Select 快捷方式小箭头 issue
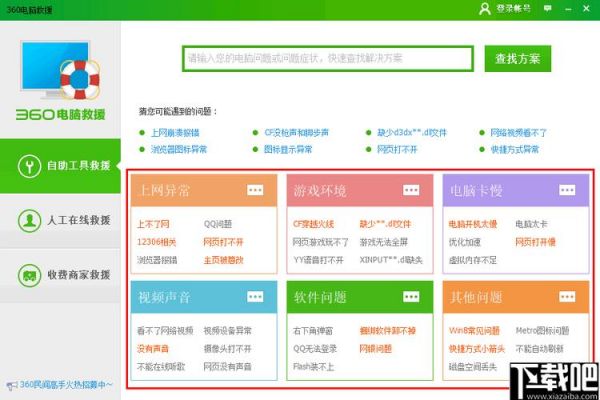 [477, 349]
